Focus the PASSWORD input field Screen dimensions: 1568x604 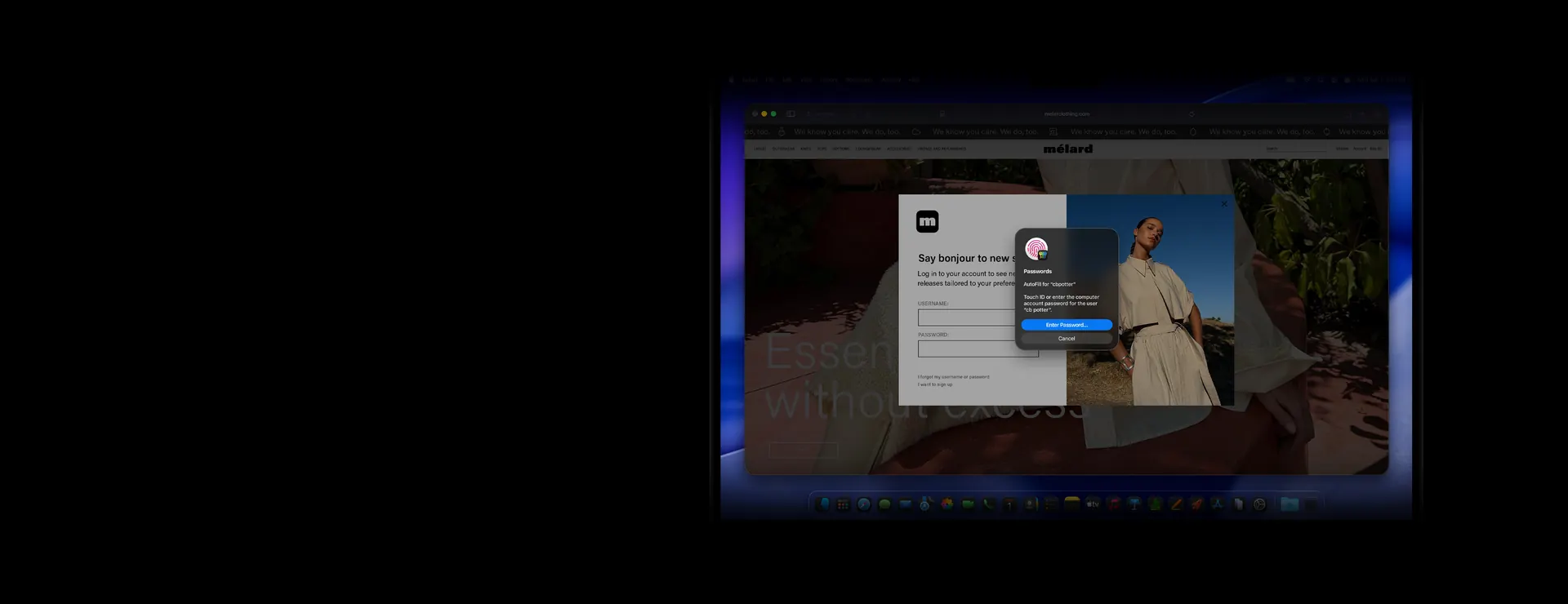tap(978, 349)
